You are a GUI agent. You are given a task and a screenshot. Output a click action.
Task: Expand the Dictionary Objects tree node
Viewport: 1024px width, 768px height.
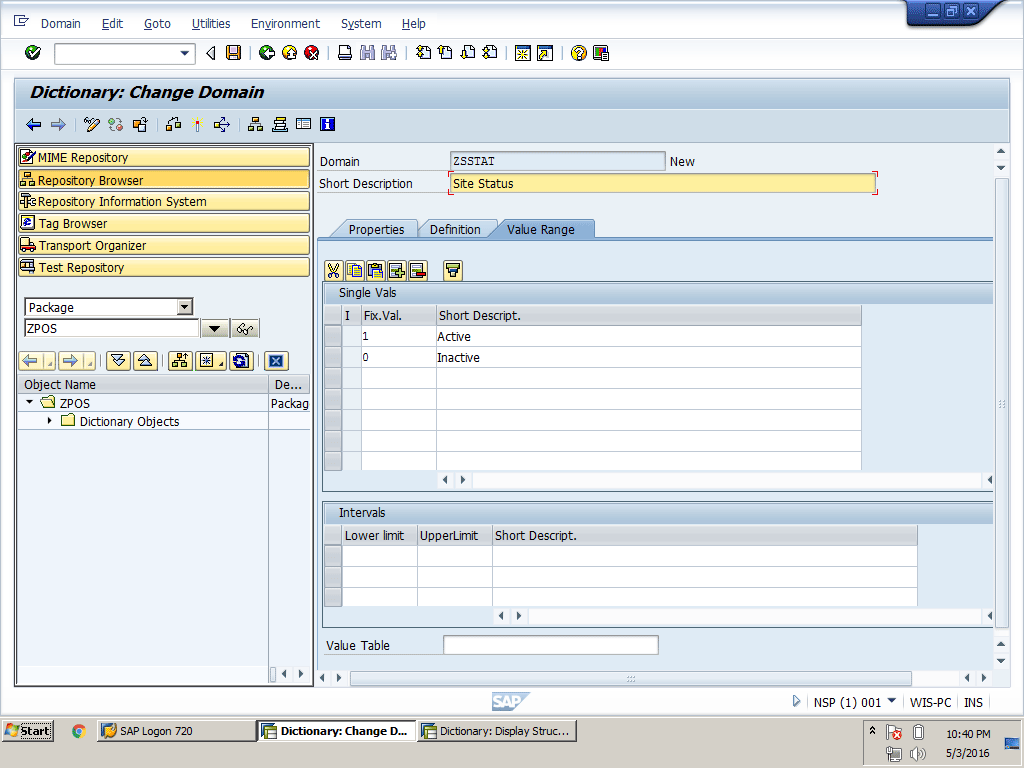(x=49, y=421)
